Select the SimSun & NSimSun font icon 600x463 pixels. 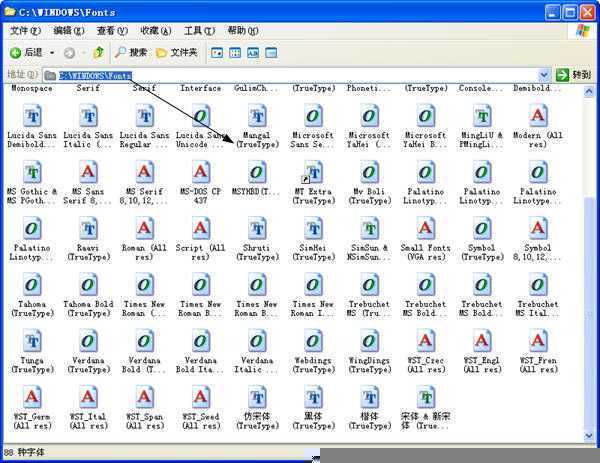coord(370,229)
